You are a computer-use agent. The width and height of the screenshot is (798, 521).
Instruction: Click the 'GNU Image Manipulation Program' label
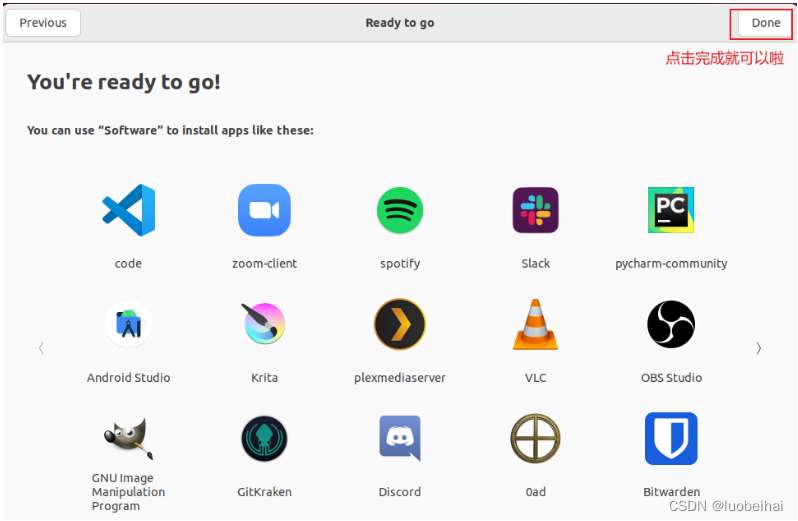tap(128, 492)
